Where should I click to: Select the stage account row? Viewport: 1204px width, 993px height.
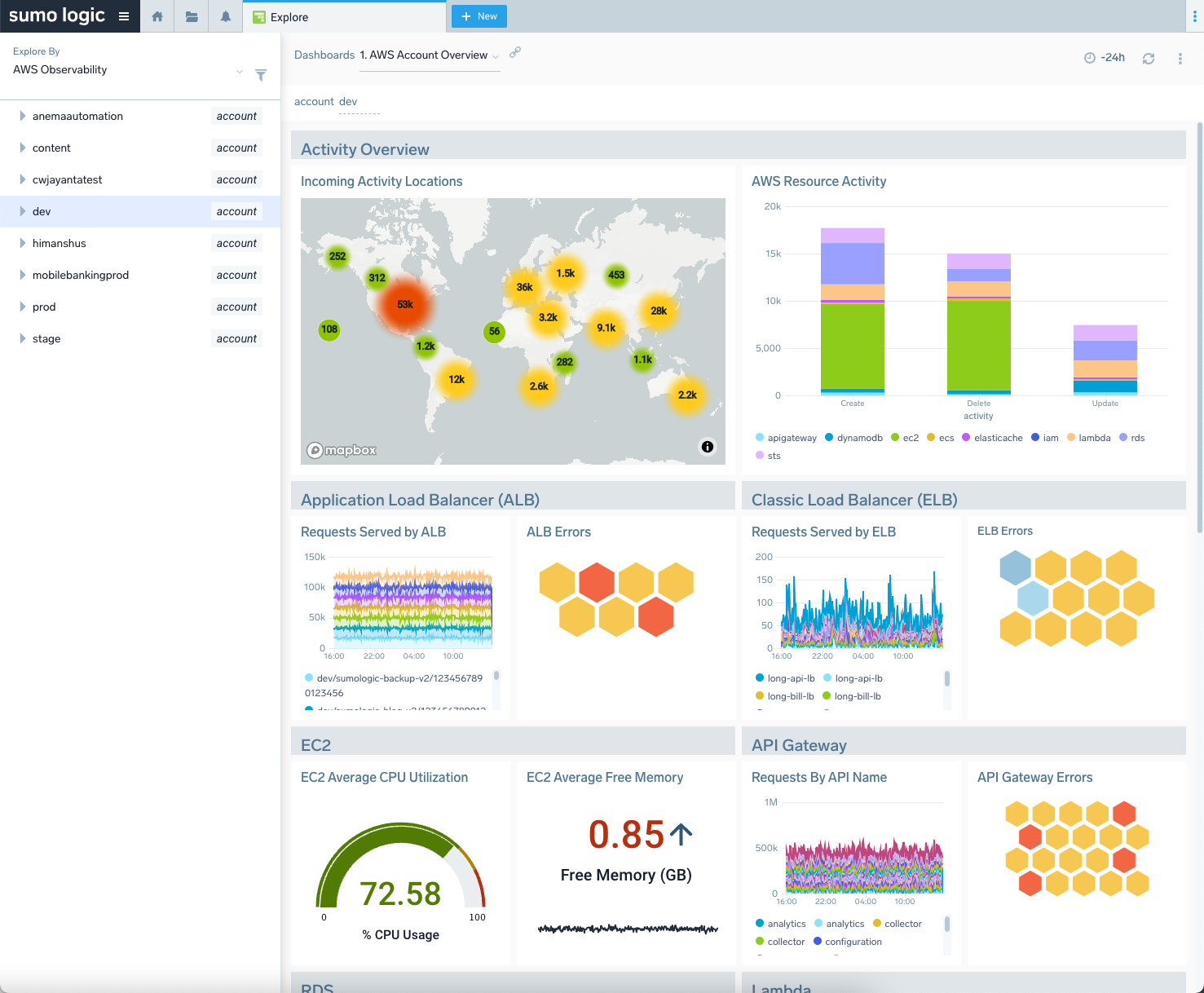pyautogui.click(x=140, y=338)
